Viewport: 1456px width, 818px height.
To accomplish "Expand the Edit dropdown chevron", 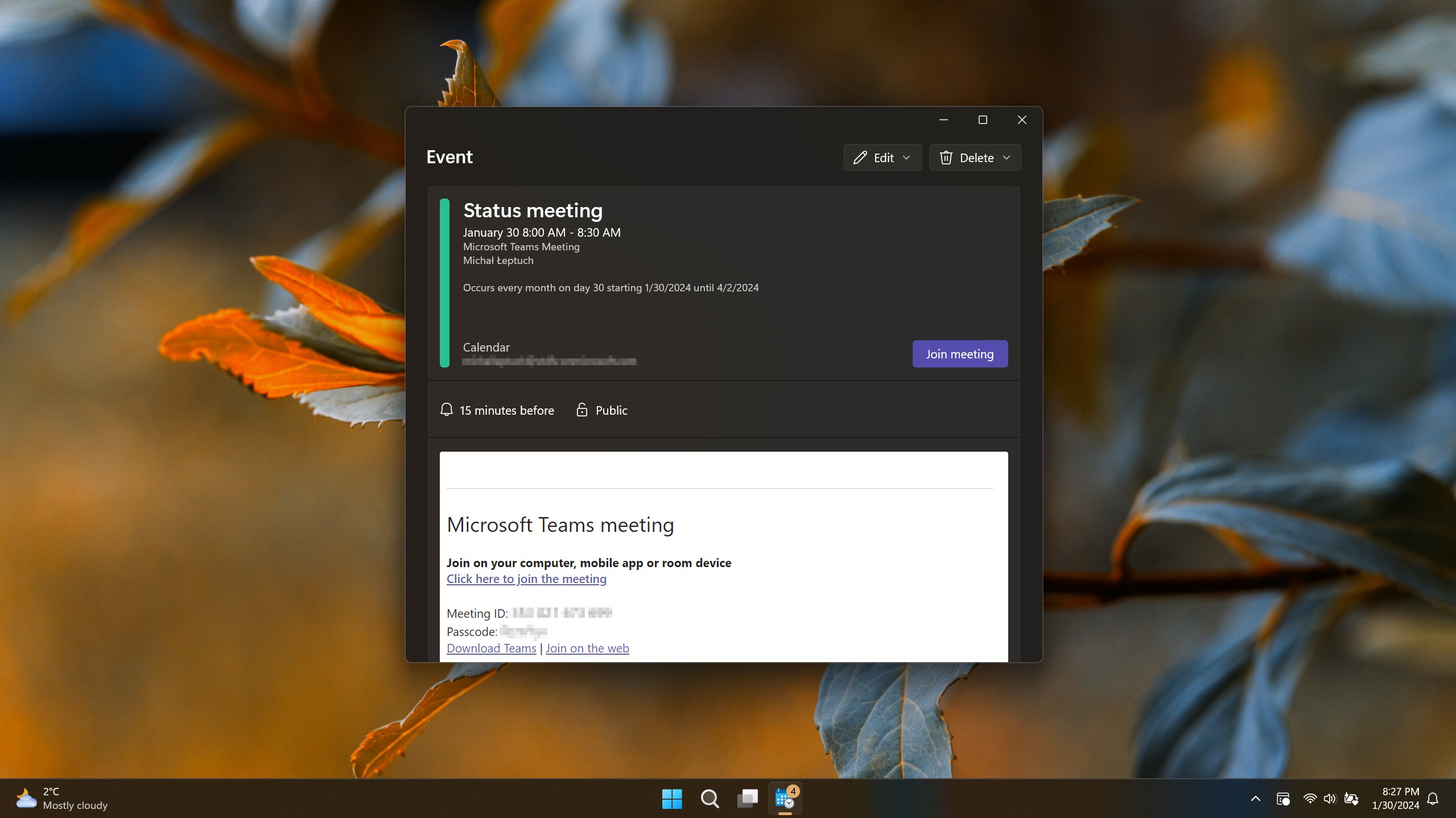I will (x=906, y=158).
